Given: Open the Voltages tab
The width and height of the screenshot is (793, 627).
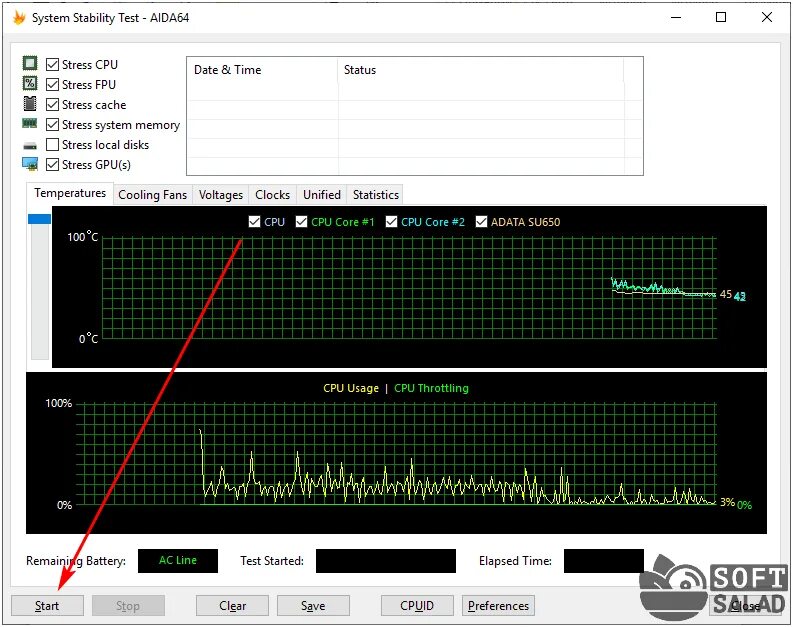Looking at the screenshot, I should point(221,195).
